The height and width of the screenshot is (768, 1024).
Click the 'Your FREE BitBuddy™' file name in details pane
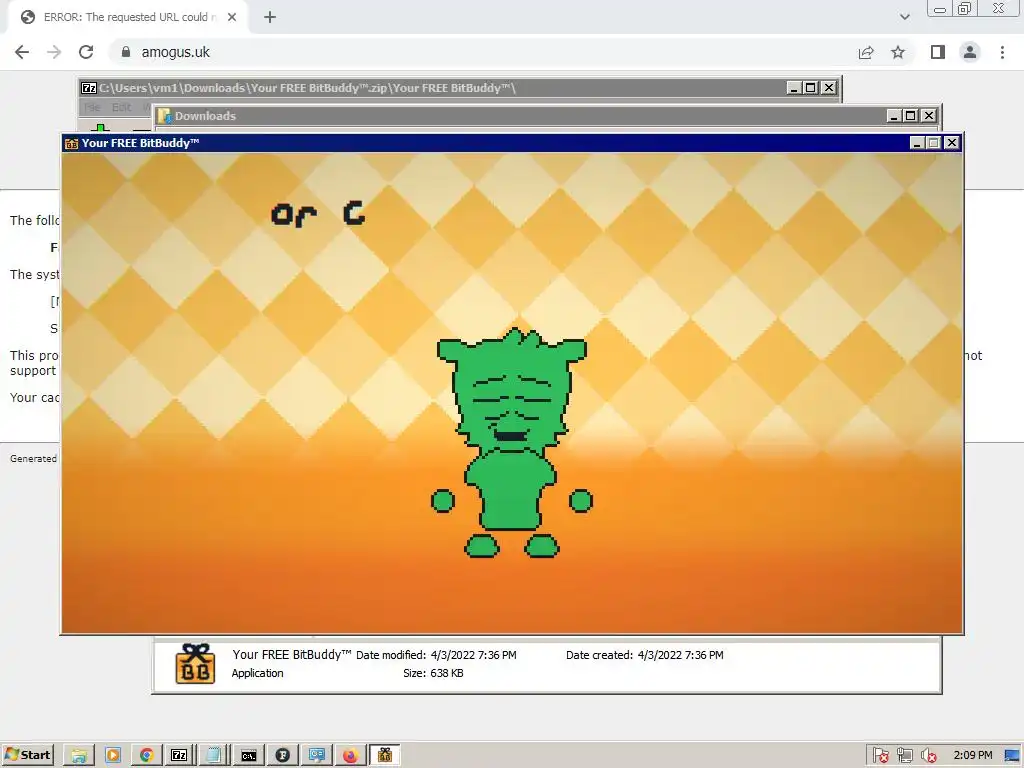(292, 654)
